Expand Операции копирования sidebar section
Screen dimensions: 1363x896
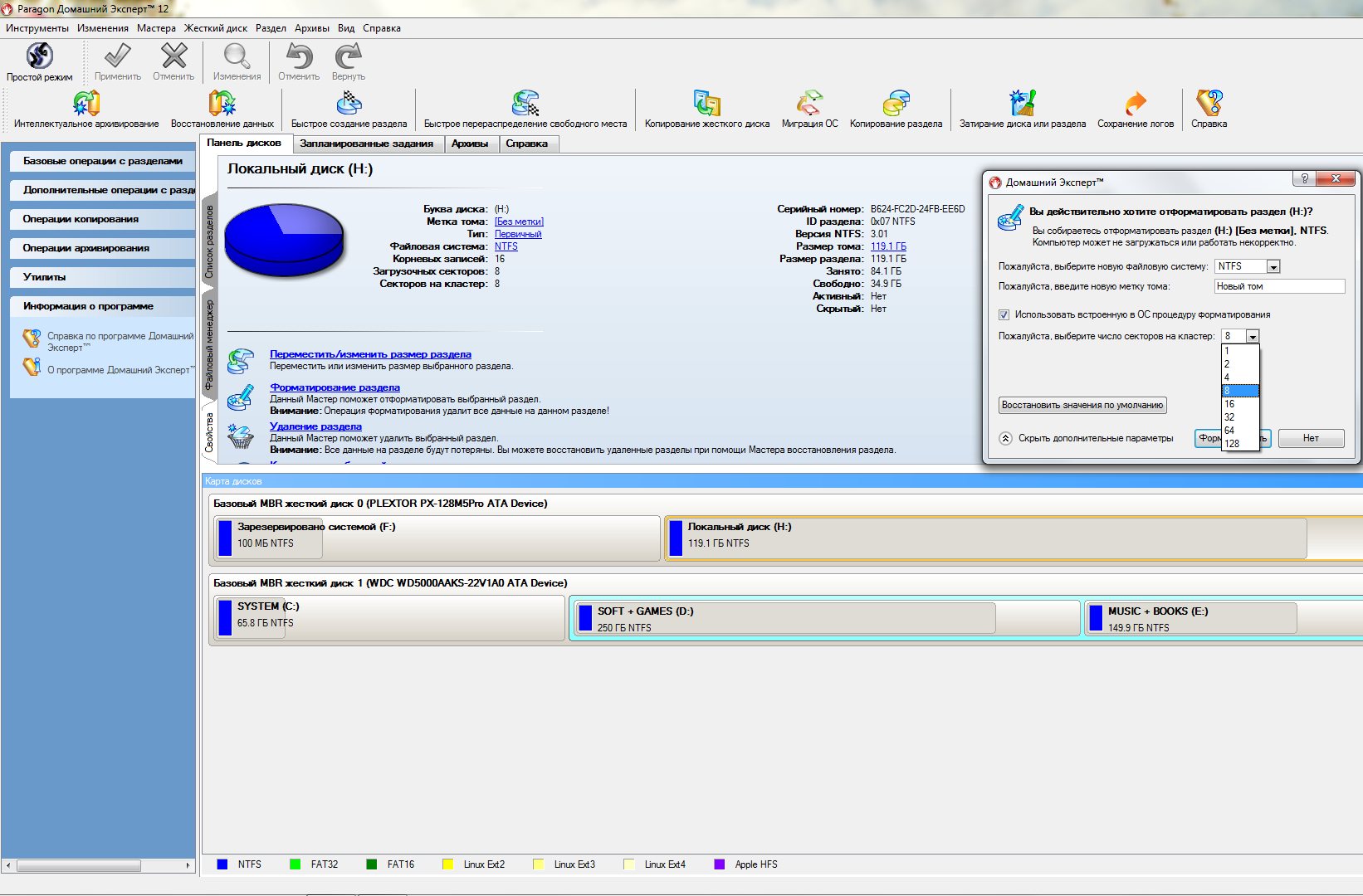click(103, 219)
